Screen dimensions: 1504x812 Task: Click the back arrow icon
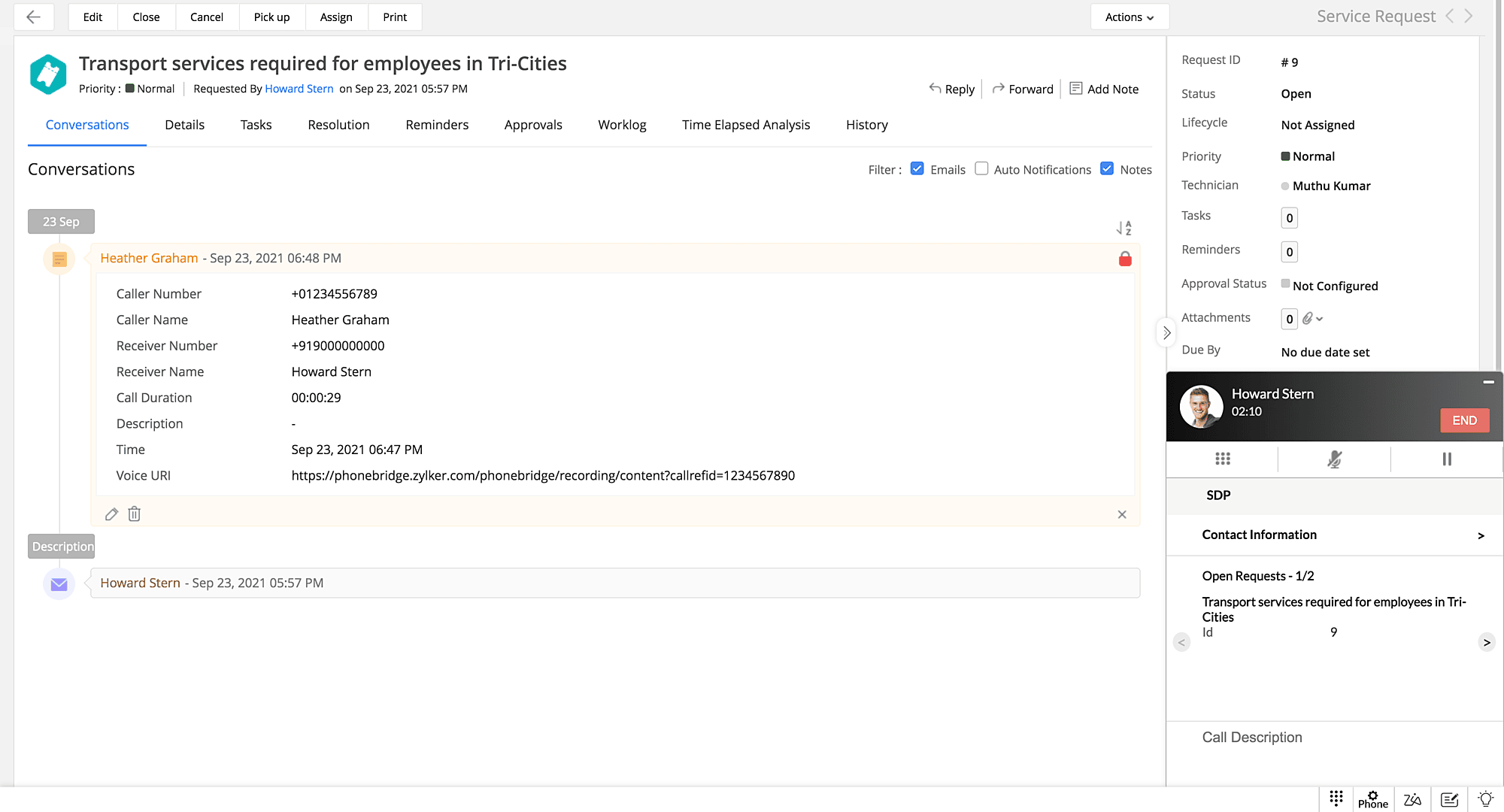coord(33,17)
